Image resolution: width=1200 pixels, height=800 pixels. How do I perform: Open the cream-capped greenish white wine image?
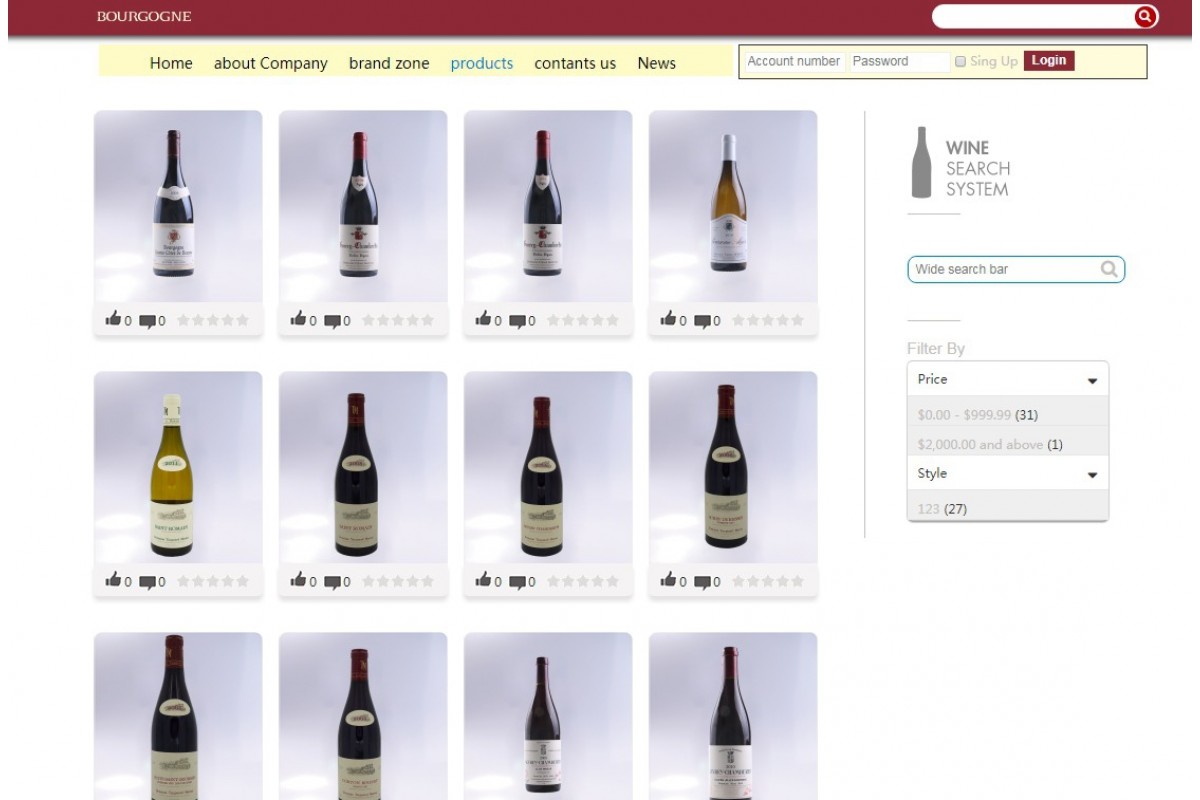[178, 467]
